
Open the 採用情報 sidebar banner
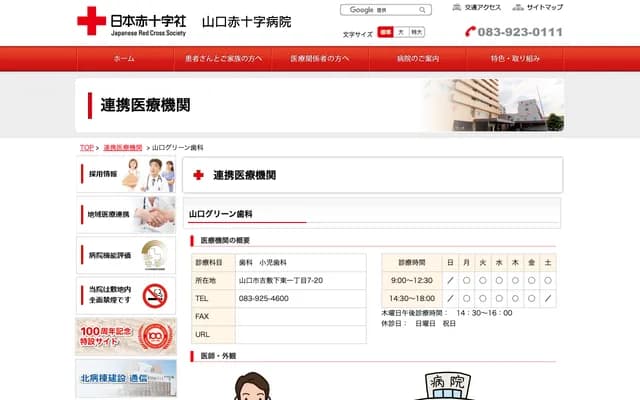coord(126,174)
